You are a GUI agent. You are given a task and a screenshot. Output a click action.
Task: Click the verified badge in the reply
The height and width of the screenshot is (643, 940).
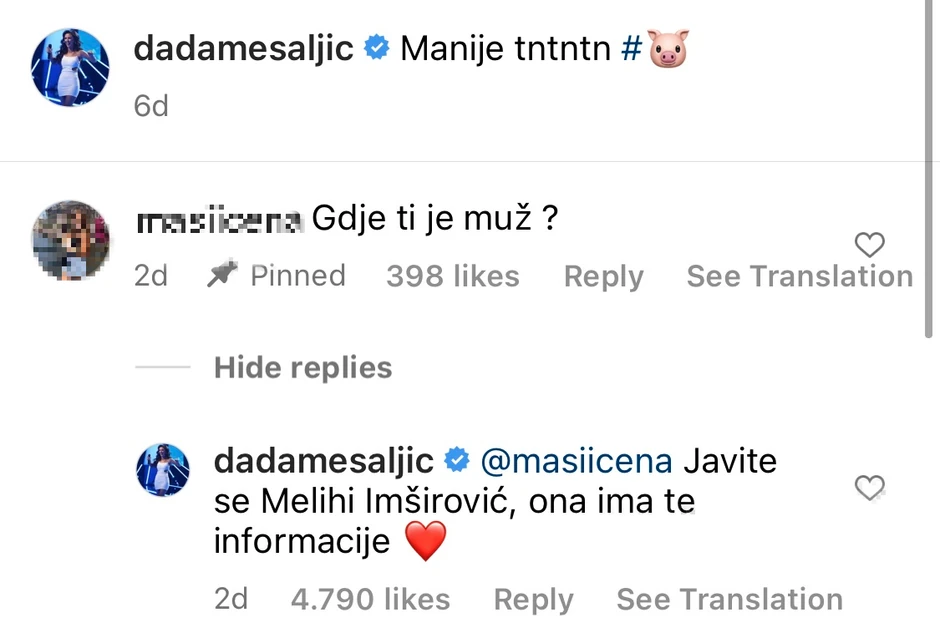(x=457, y=461)
